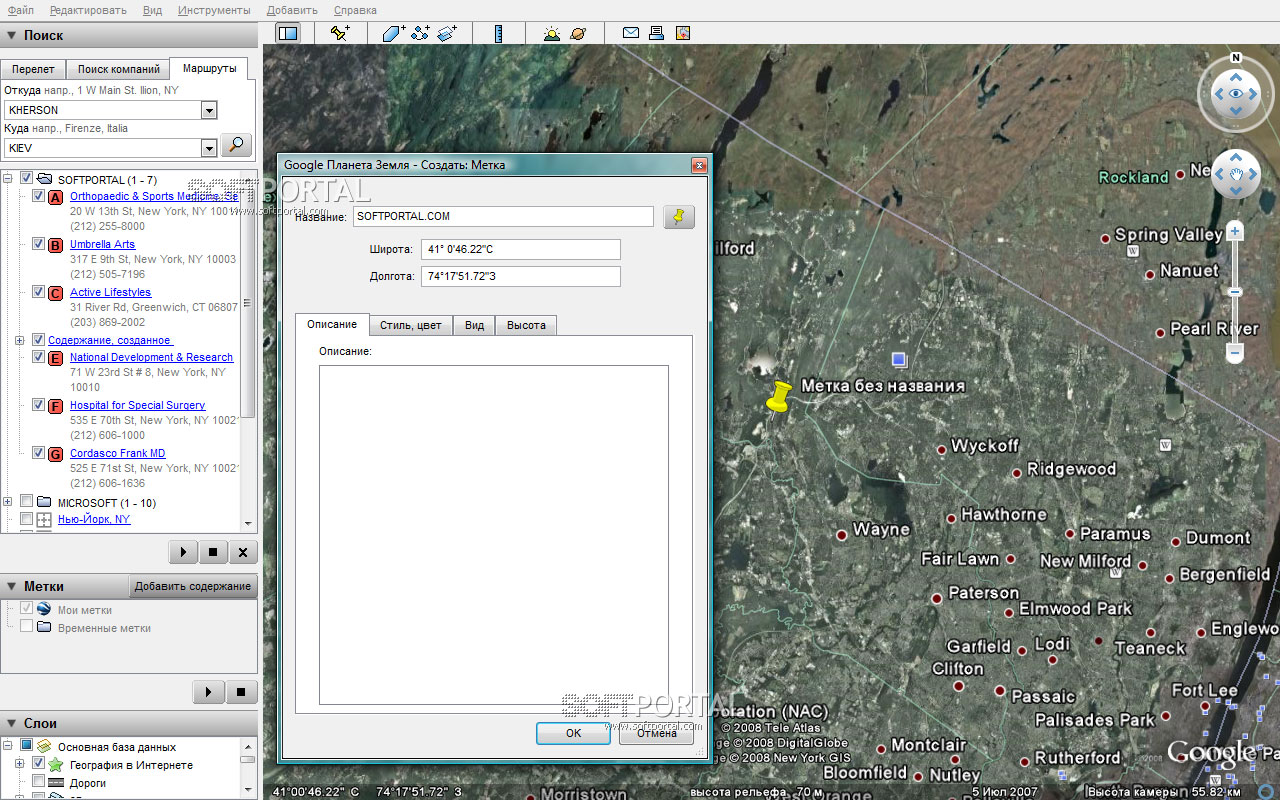Viewport: 1280px width, 800px height.
Task: Open the ruler measurement tool
Action: [x=498, y=33]
